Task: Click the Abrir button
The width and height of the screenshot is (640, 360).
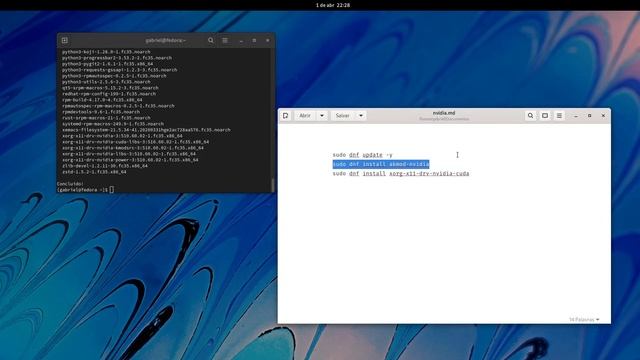Action: point(305,116)
